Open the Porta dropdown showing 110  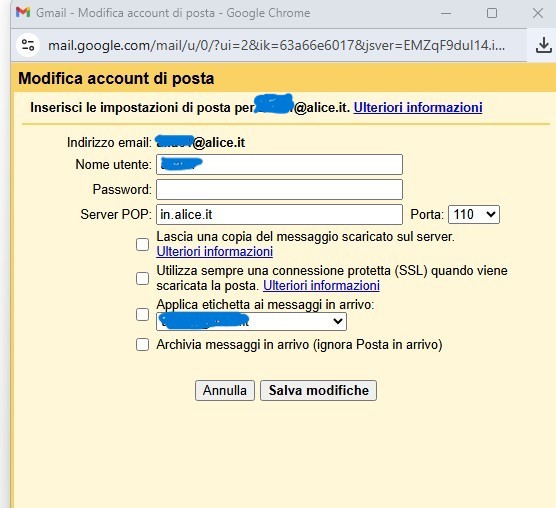[474, 214]
